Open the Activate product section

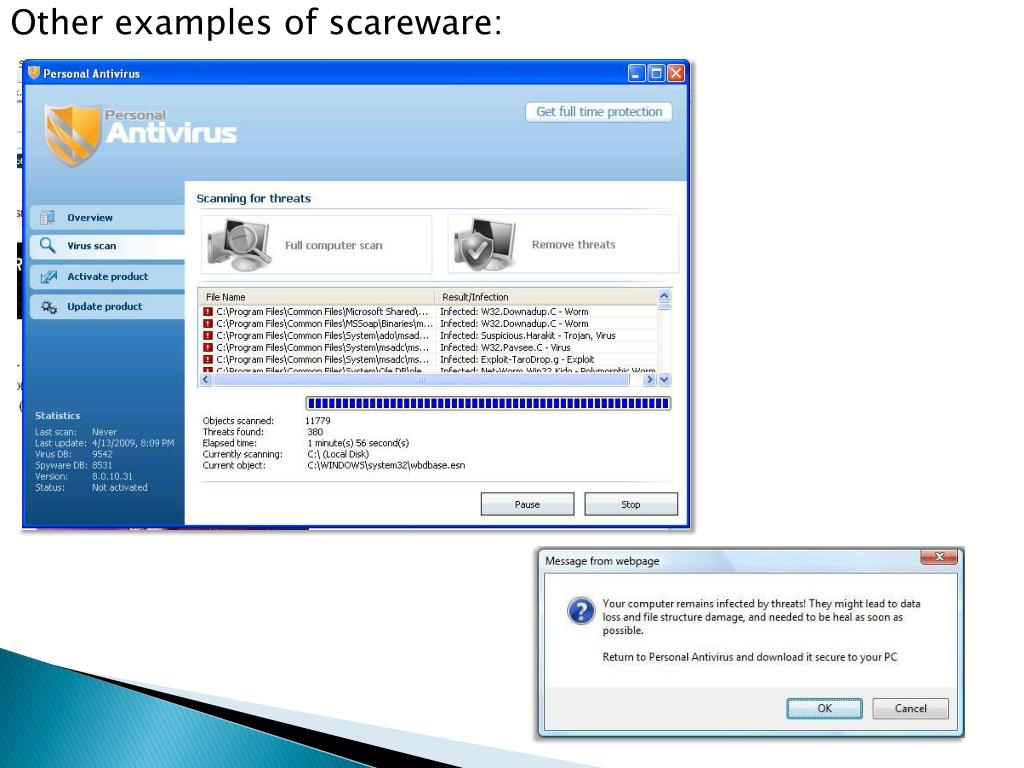coord(107,276)
